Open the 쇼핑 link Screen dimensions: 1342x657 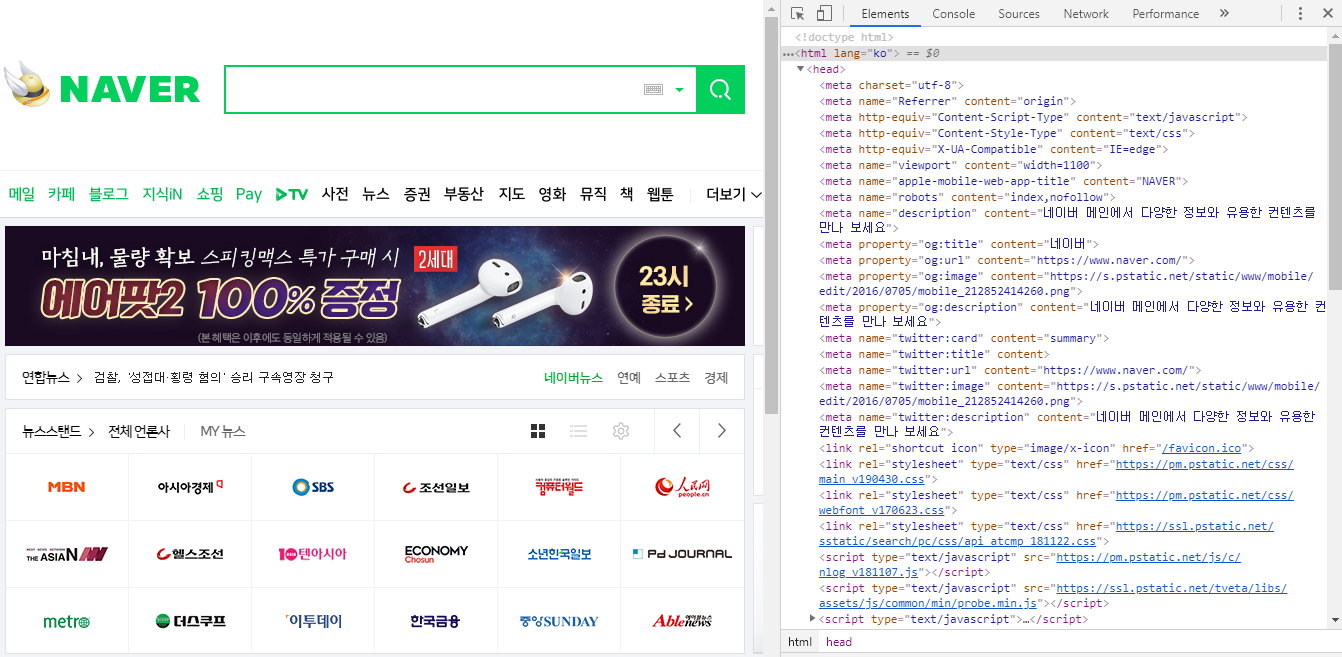coord(210,194)
